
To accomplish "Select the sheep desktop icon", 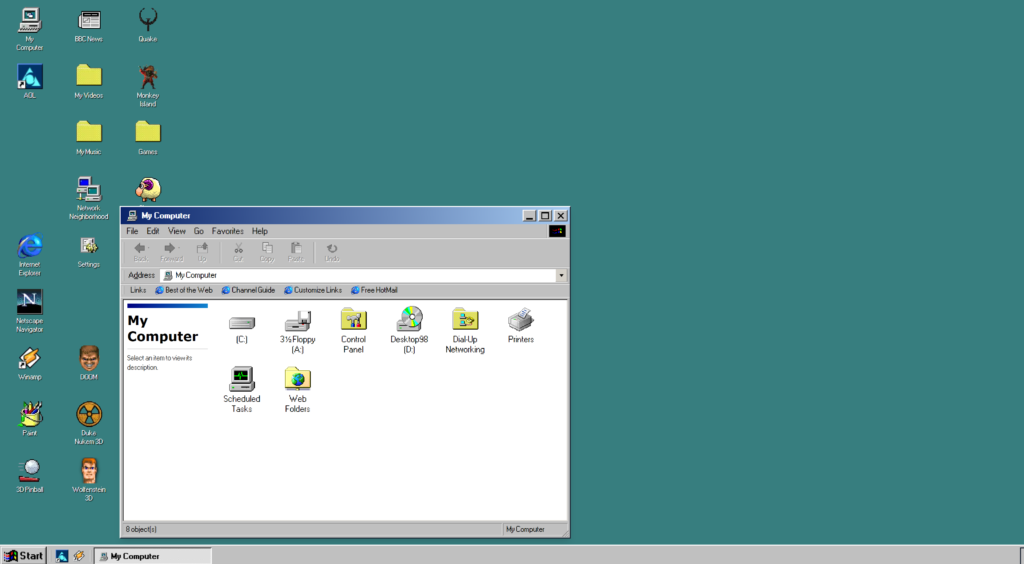I will pyautogui.click(x=148, y=189).
